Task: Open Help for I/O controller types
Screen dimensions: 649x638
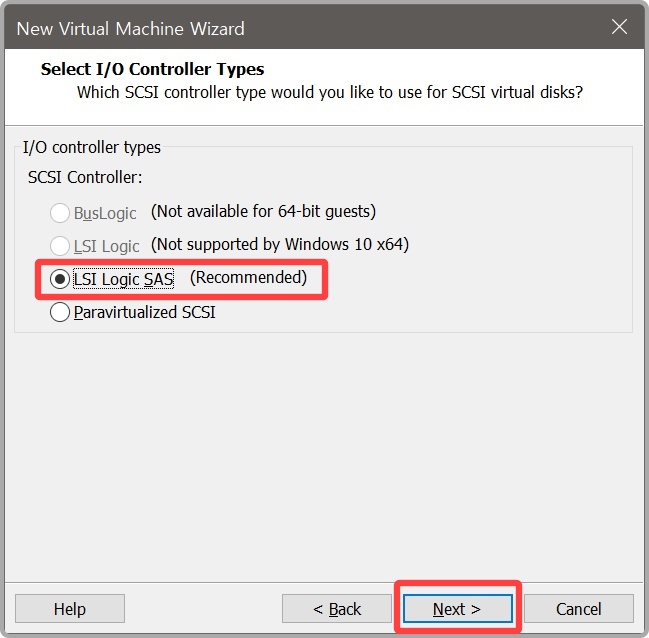Action: 70,608
